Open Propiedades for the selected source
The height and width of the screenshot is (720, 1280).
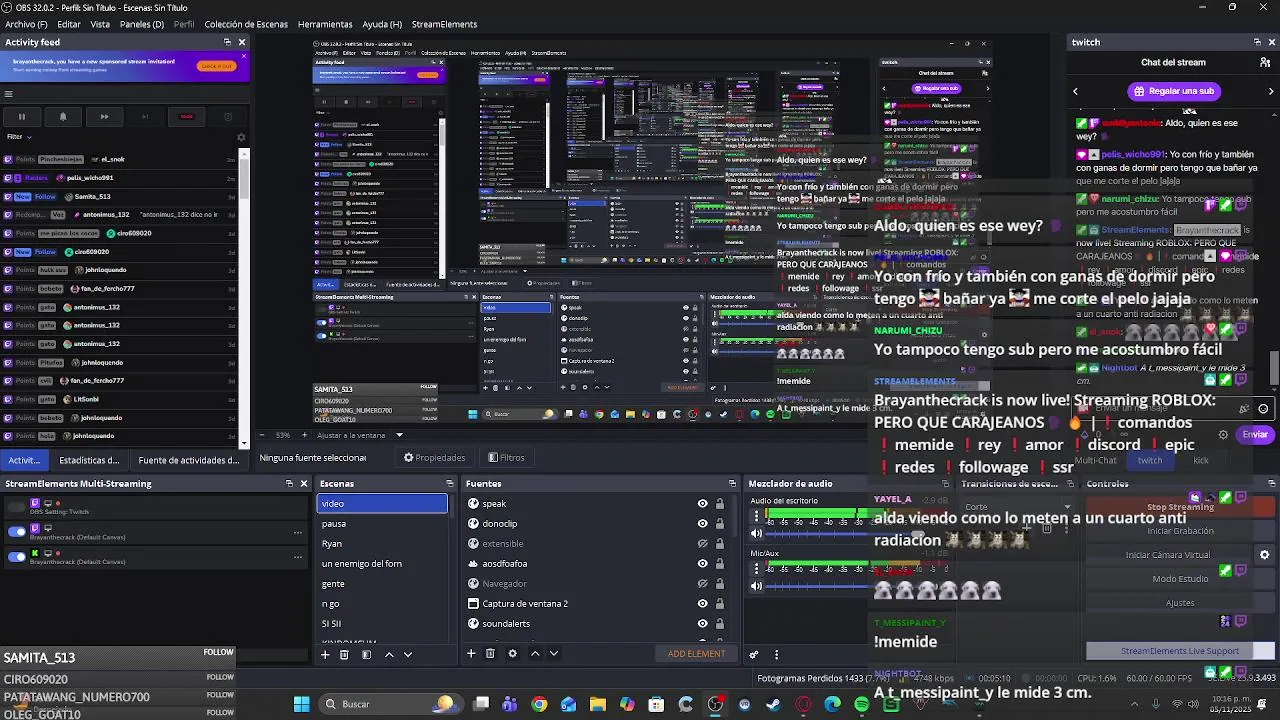[434, 458]
